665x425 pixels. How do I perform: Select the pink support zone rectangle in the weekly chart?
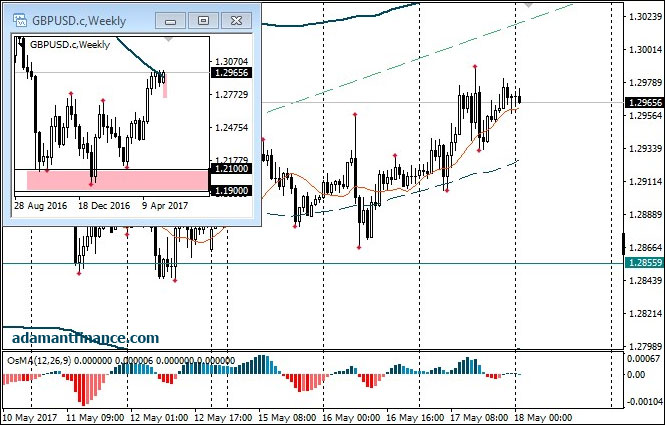(x=117, y=180)
